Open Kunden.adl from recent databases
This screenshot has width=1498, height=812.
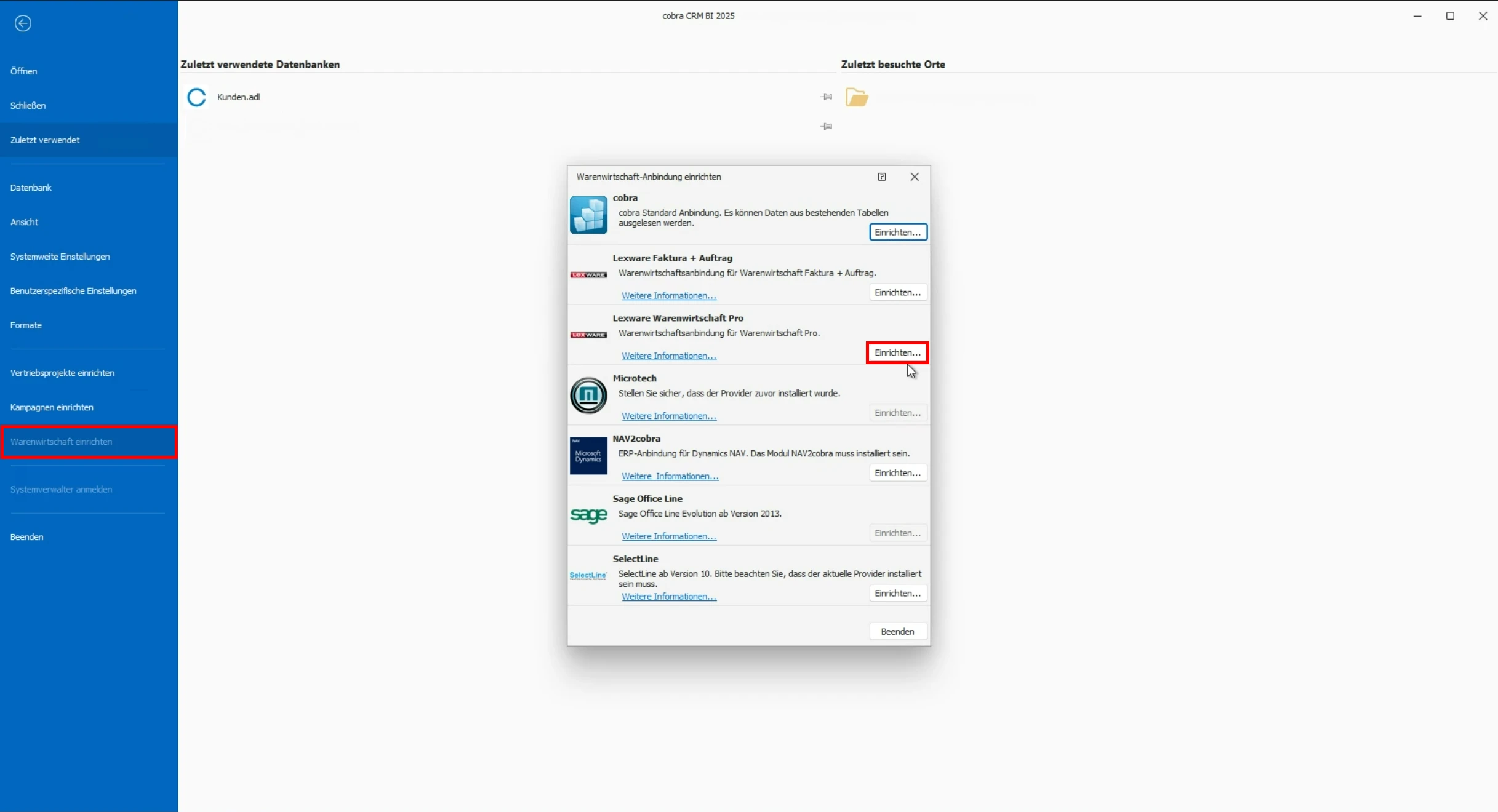(x=238, y=97)
